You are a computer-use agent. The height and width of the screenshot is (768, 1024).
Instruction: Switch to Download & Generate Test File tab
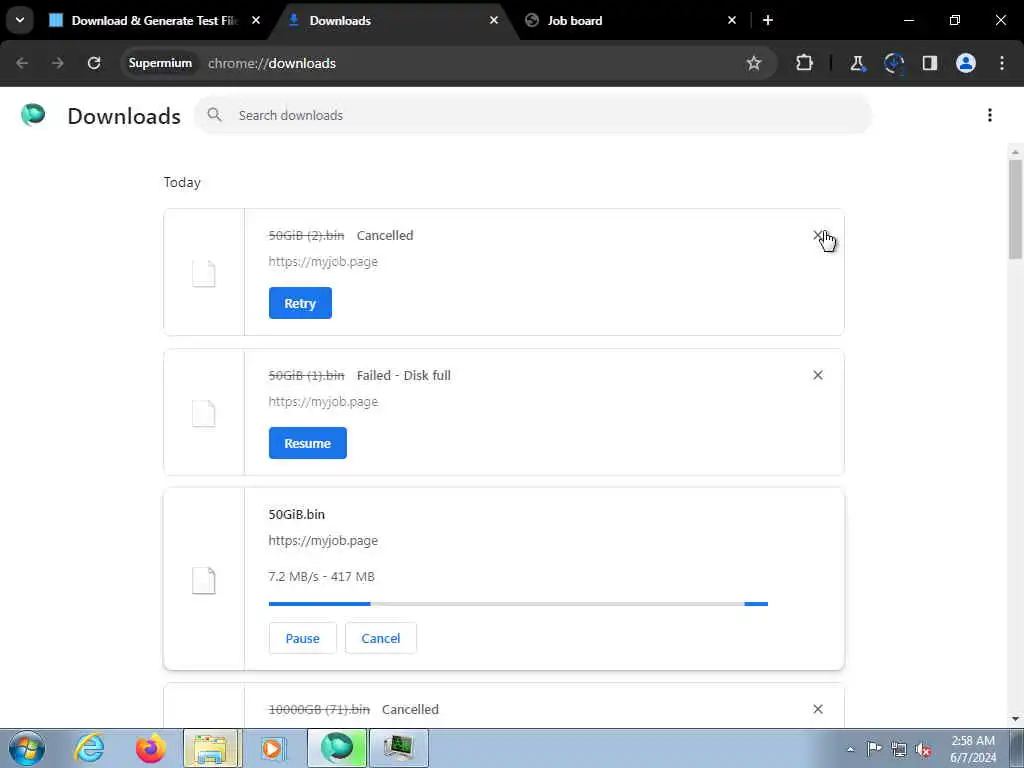155,20
